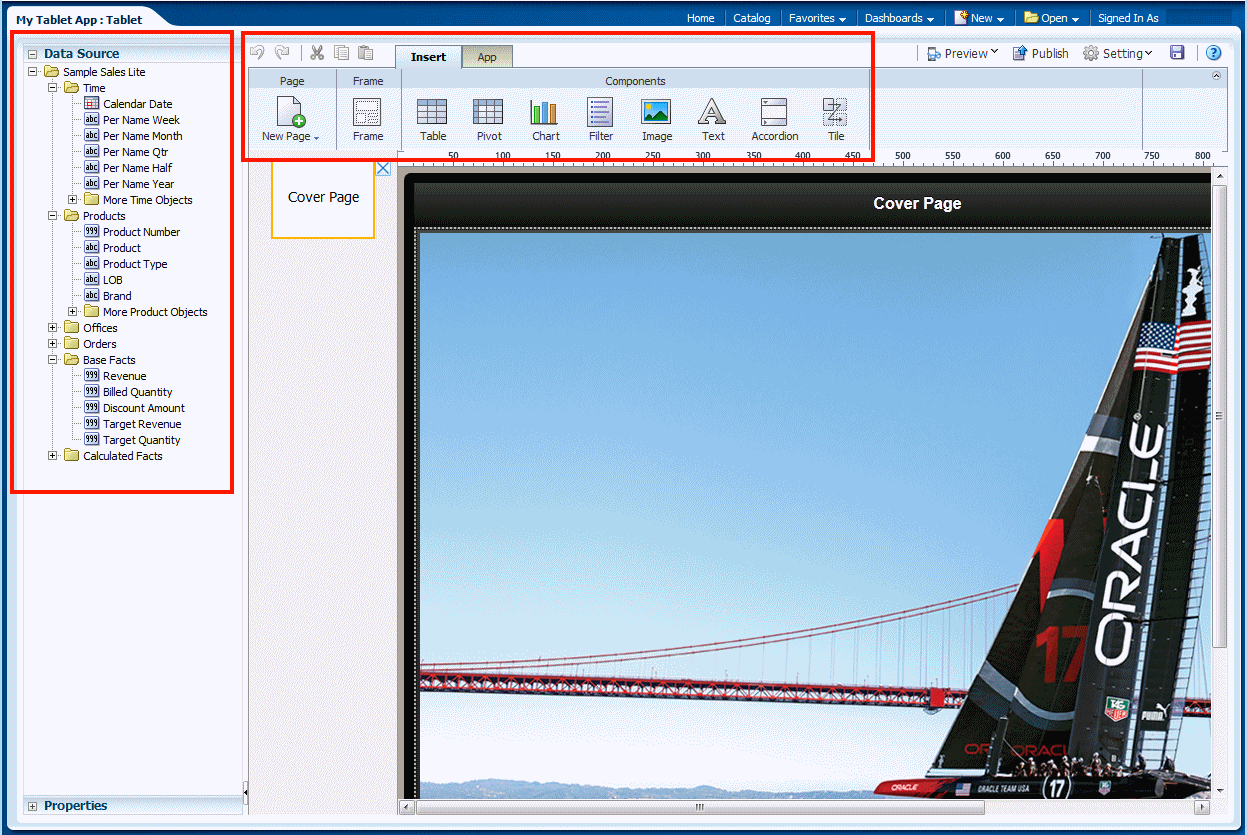Click Signed In As
Viewport: 1248px width, 835px height.
(x=1128, y=18)
